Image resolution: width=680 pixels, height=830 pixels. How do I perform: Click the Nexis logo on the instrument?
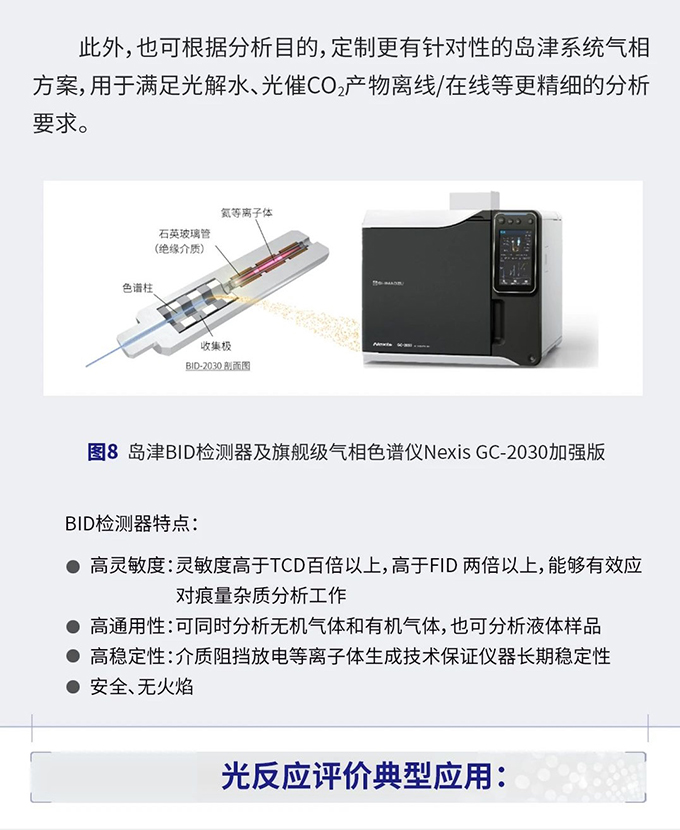pyautogui.click(x=382, y=344)
